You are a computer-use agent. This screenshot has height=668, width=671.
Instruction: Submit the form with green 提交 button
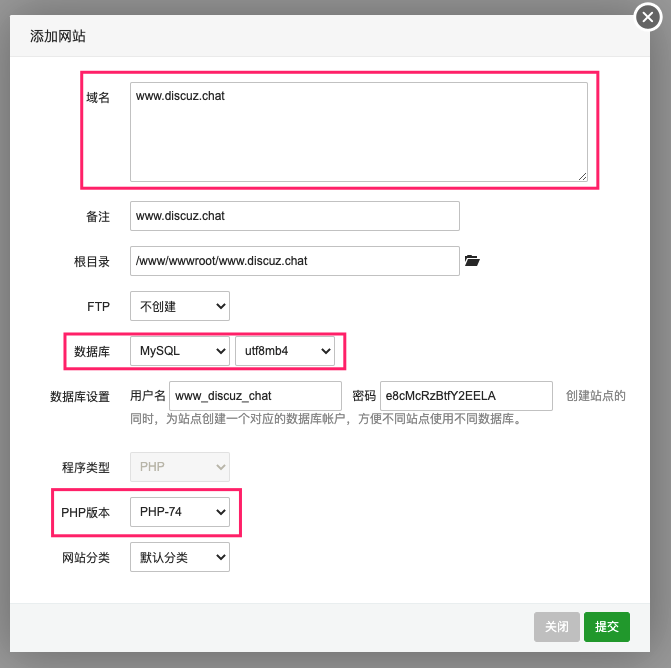607,627
